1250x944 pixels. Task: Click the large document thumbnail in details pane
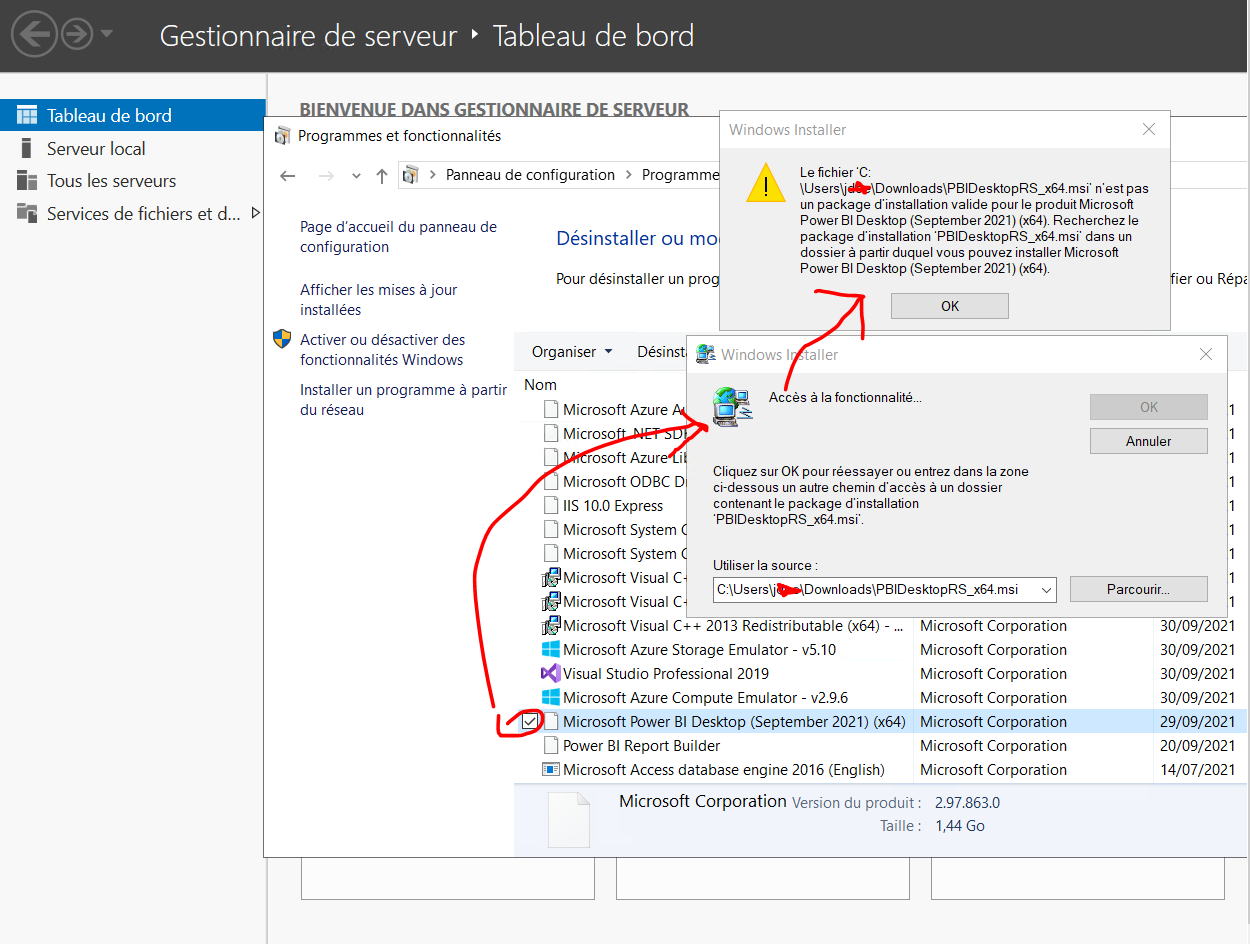[x=570, y=818]
